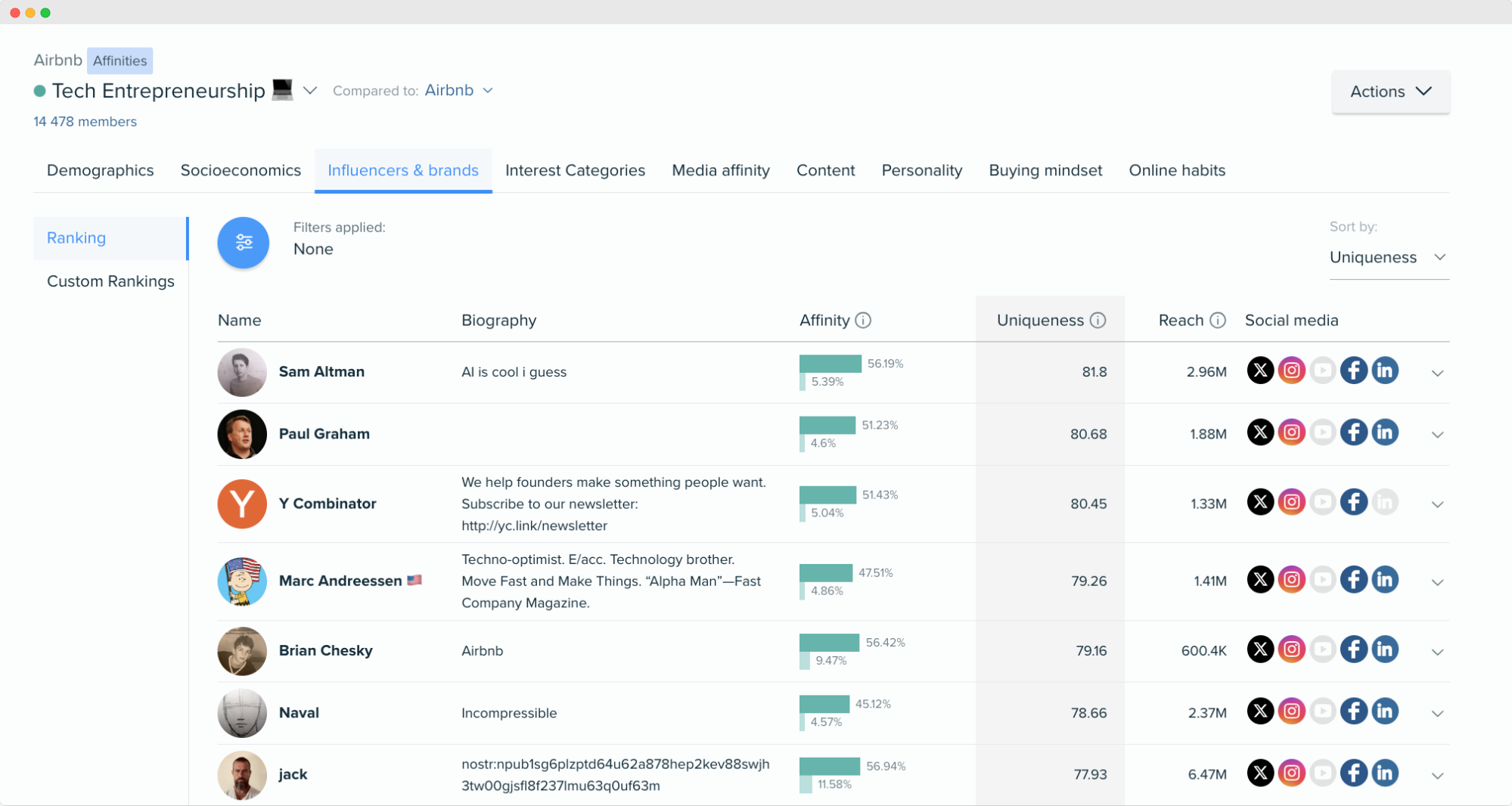Click the Airbnb breadcrumb link
The image size is (1512, 806).
tap(57, 60)
